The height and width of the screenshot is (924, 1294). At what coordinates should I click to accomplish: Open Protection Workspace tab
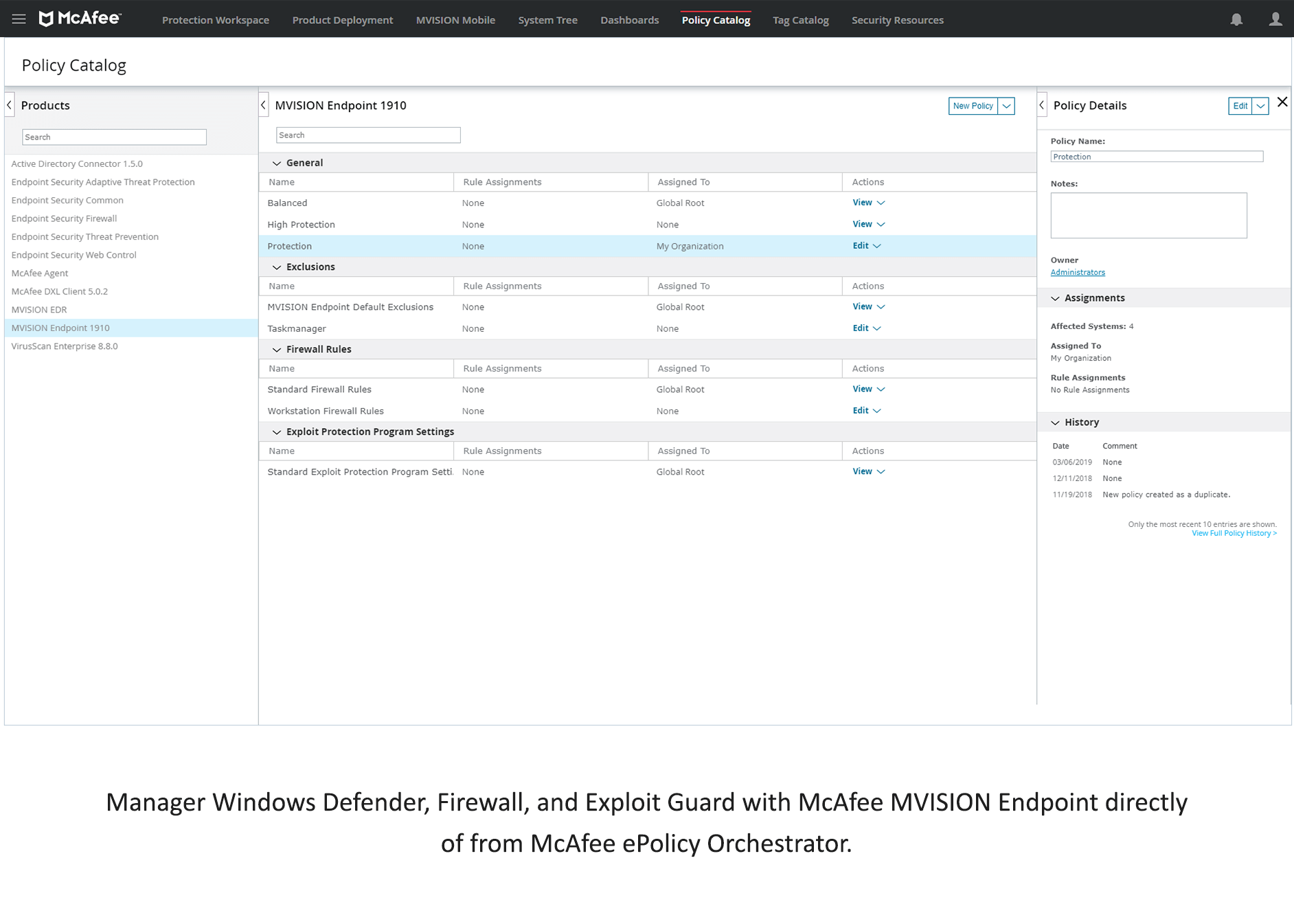coord(216,20)
